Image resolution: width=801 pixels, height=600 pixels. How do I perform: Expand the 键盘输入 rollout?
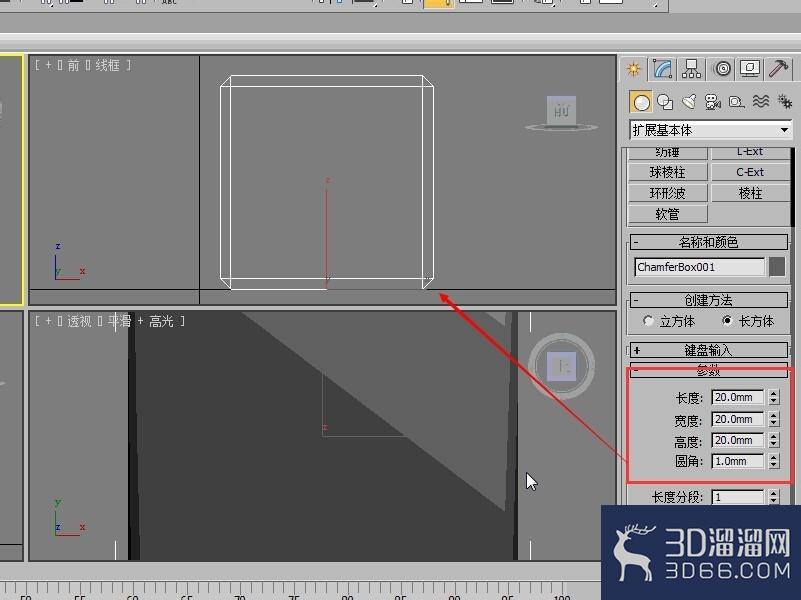pos(709,350)
